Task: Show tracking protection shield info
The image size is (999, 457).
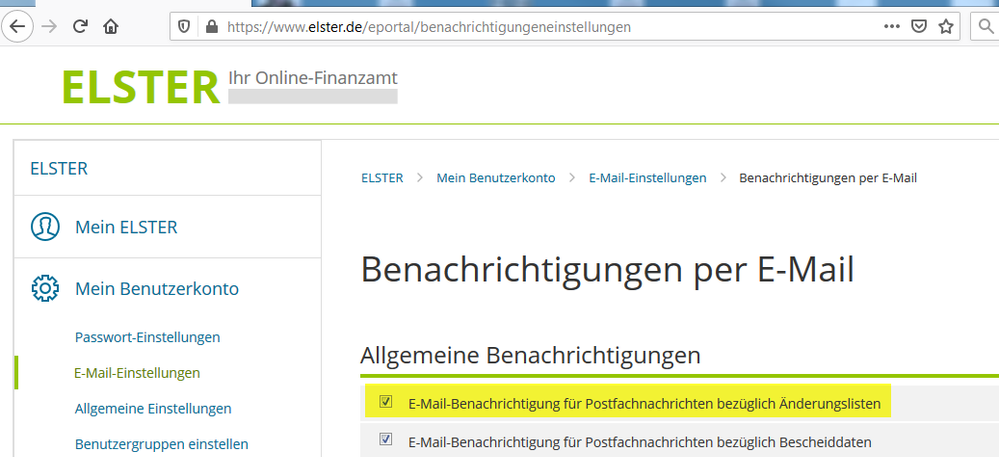Action: (x=184, y=27)
